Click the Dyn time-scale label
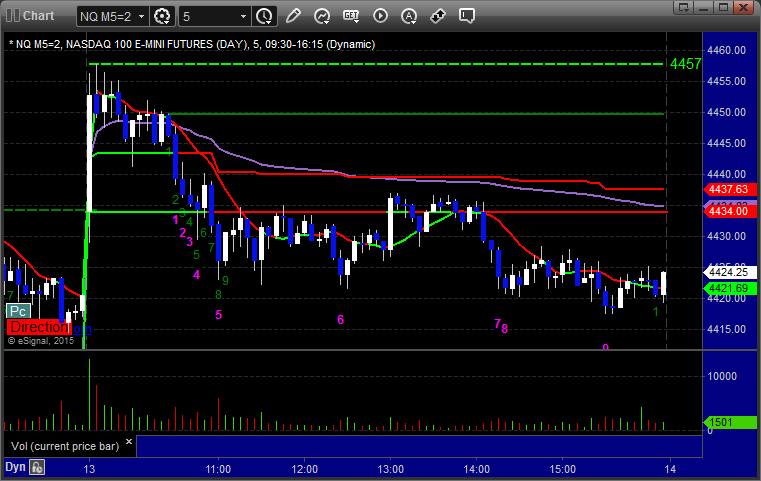The image size is (761, 481). [15, 467]
